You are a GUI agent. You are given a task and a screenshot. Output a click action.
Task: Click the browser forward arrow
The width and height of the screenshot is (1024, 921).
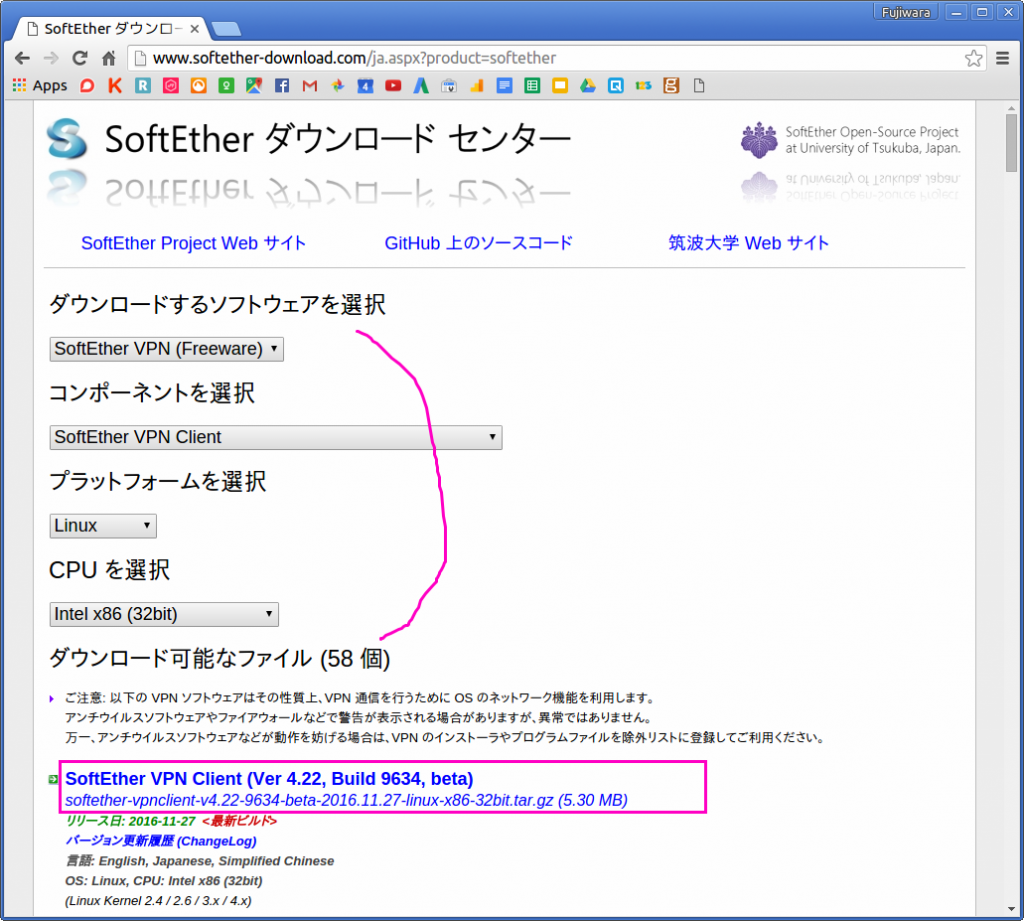click(51, 58)
